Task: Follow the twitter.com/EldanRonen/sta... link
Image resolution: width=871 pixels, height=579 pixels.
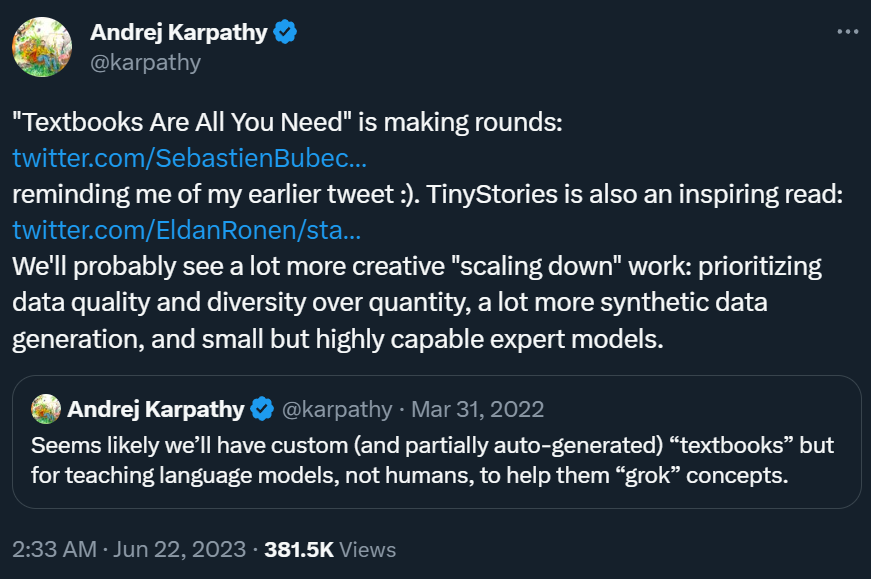Action: [x=186, y=230]
